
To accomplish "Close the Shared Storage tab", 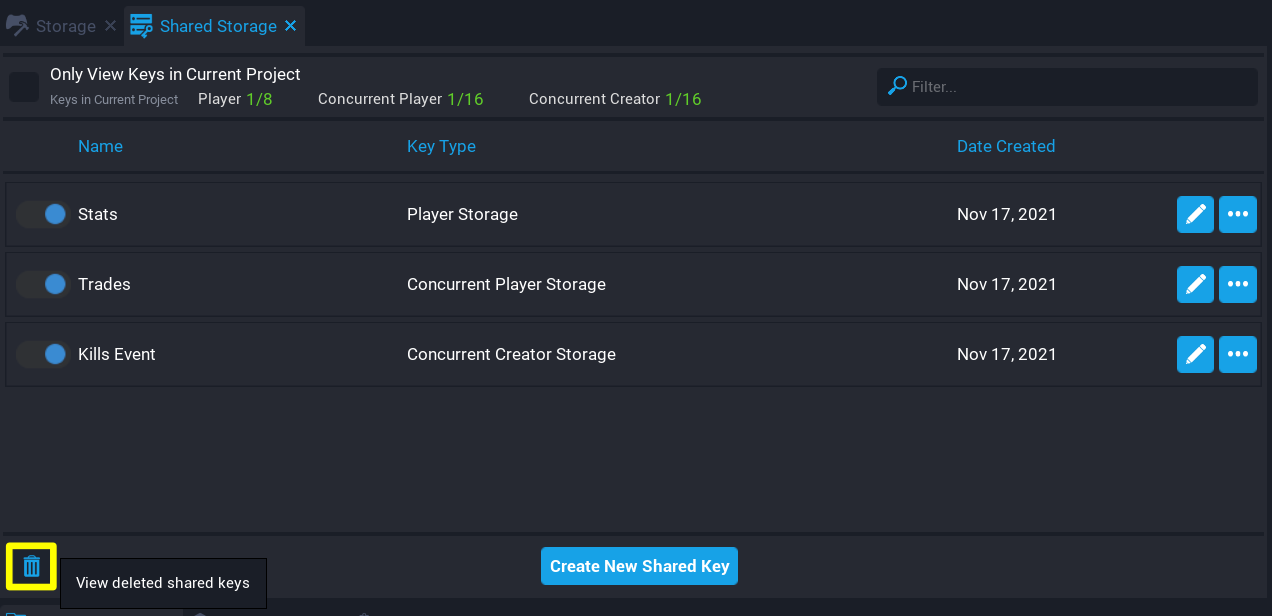I will (291, 26).
